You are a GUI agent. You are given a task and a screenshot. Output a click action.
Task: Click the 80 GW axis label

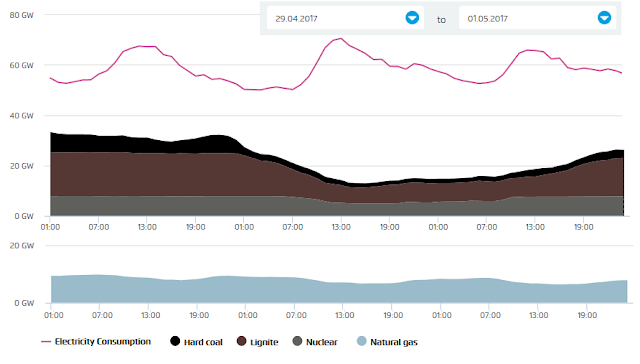[x=22, y=15]
